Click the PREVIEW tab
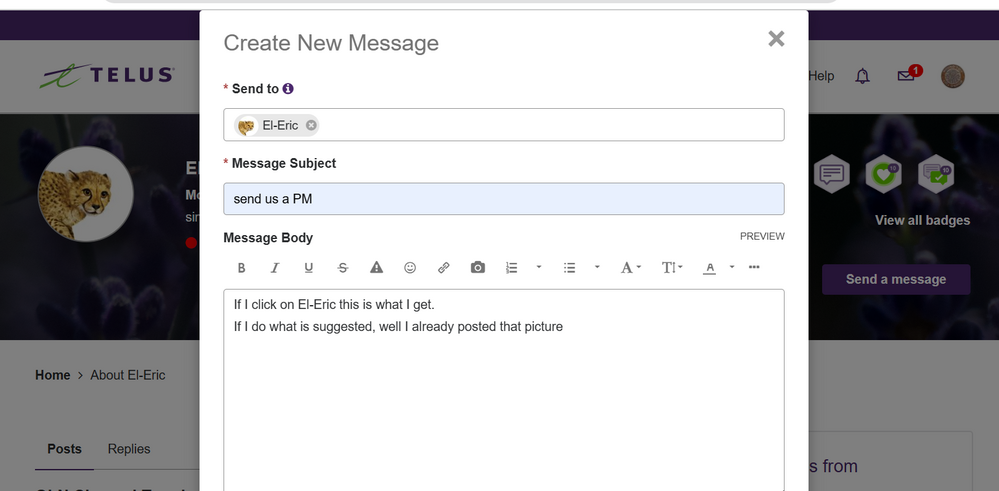This screenshot has width=999, height=491. (762, 237)
